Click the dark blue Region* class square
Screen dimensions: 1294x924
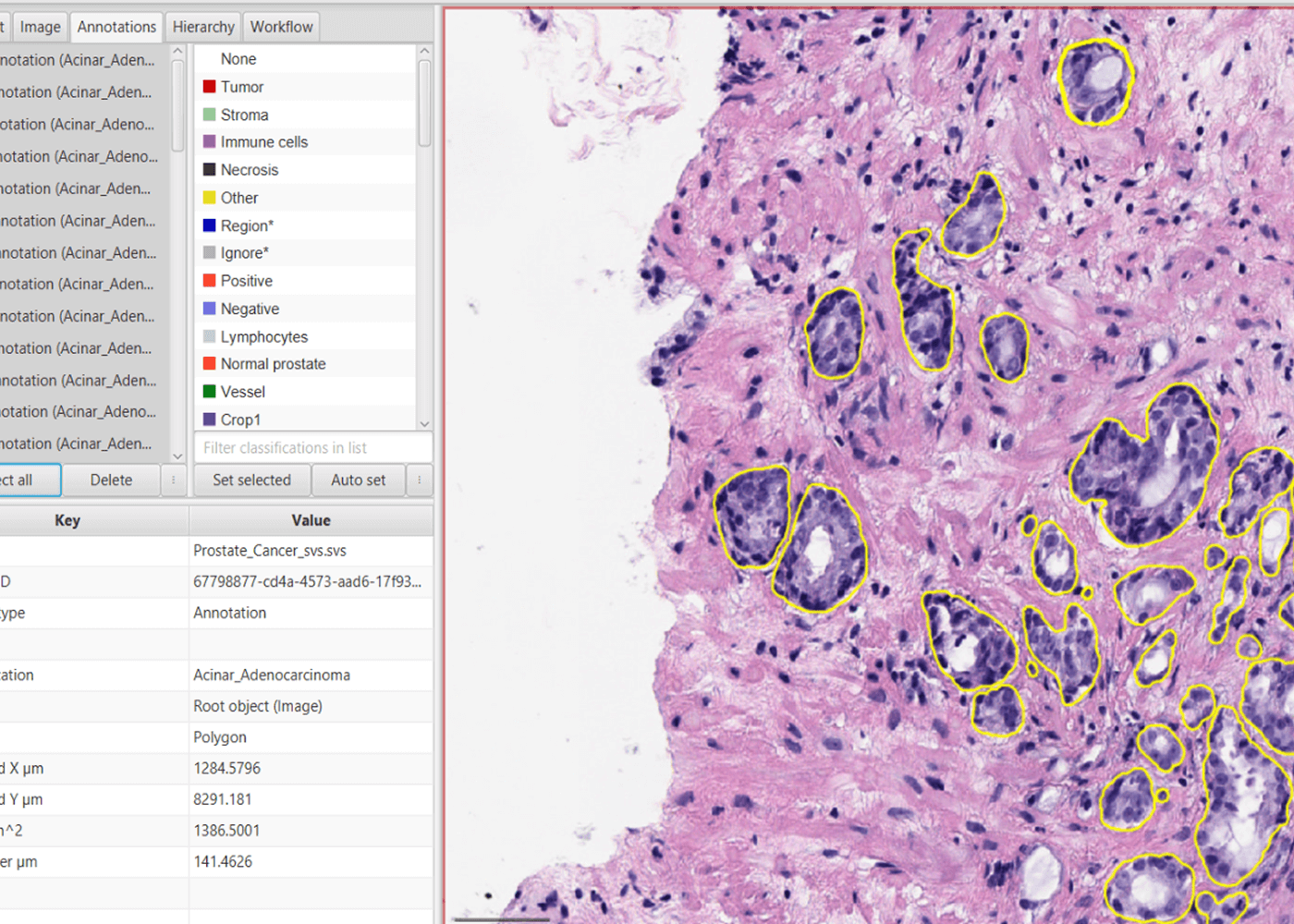coord(209,225)
